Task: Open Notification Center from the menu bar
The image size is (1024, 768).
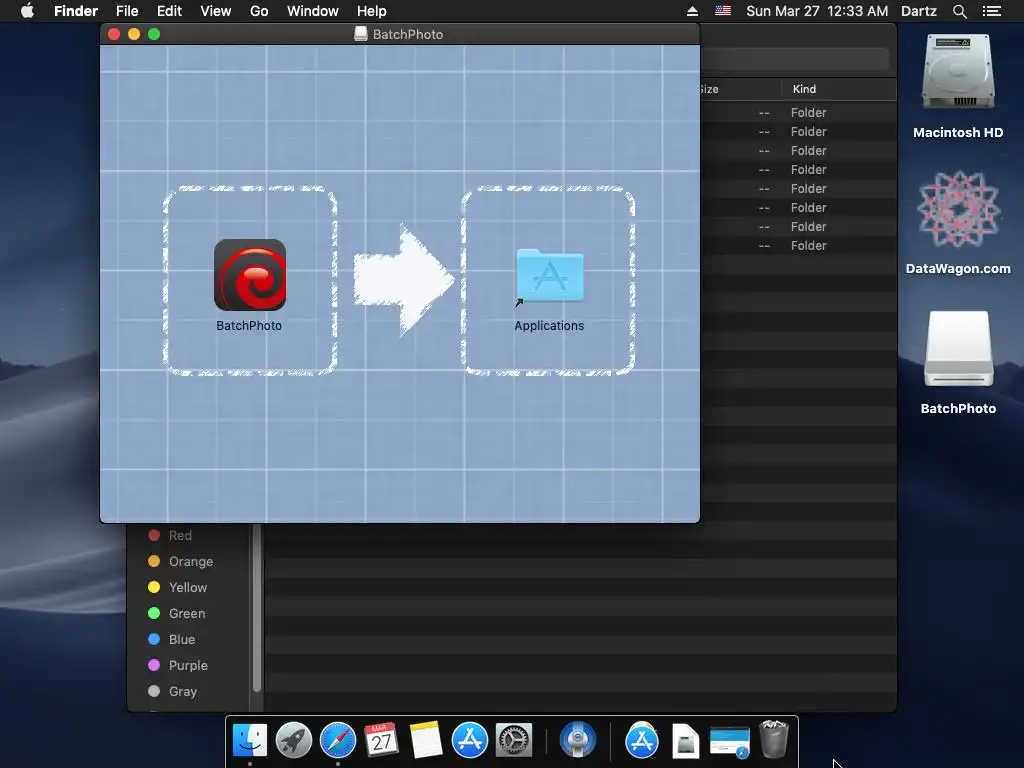Action: pyautogui.click(x=992, y=11)
